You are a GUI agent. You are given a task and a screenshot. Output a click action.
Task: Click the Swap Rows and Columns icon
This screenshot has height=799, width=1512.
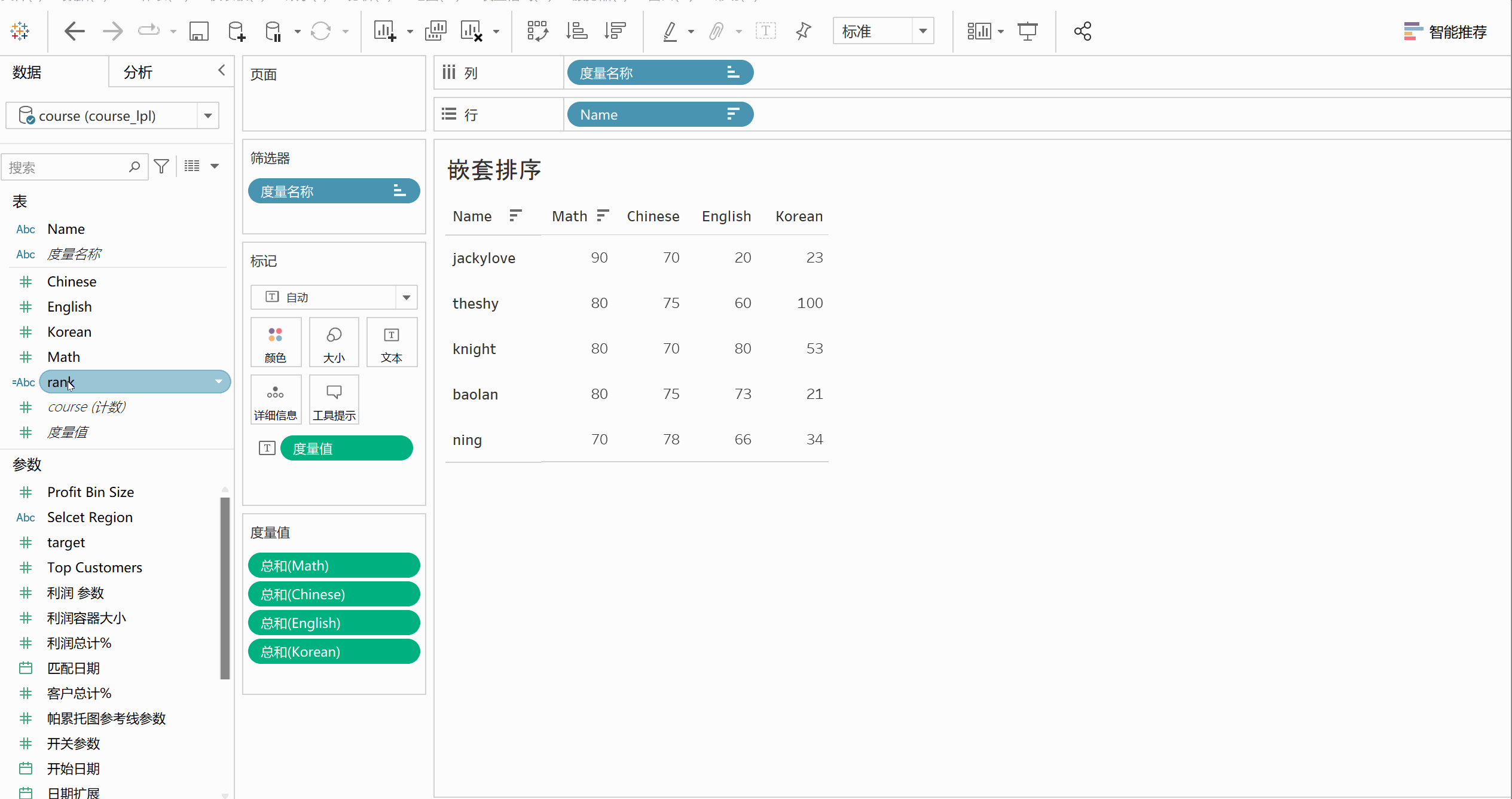537,31
